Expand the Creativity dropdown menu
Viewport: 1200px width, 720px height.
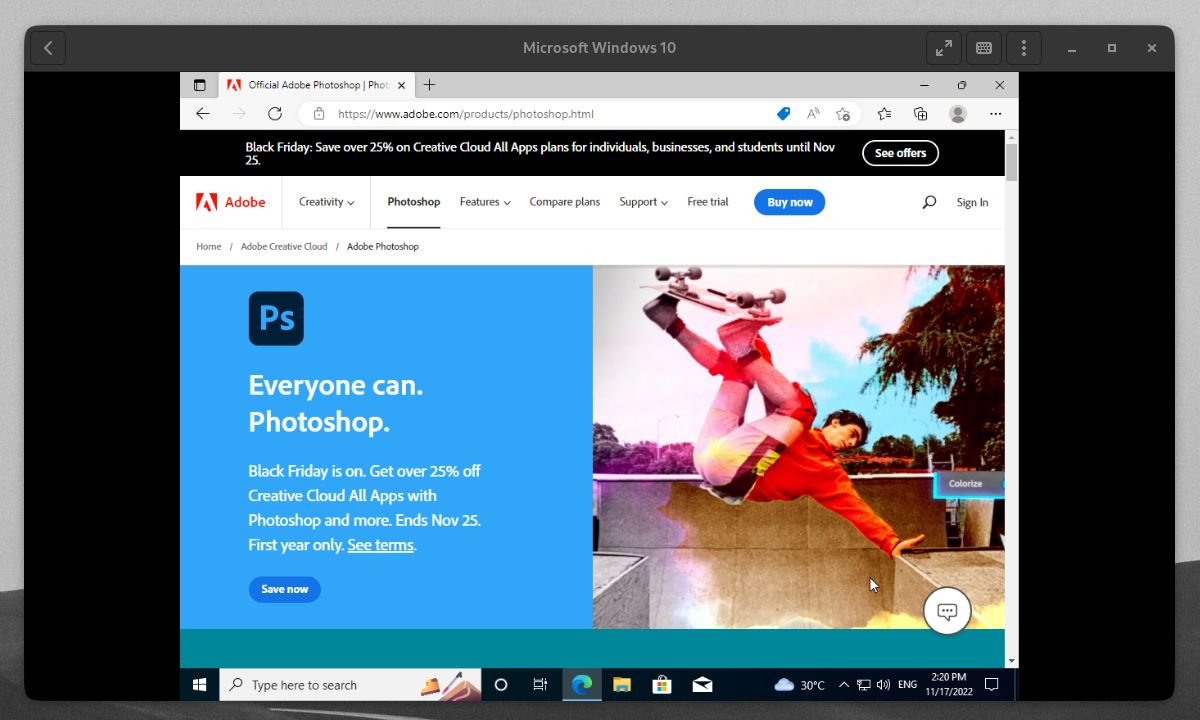coord(327,202)
